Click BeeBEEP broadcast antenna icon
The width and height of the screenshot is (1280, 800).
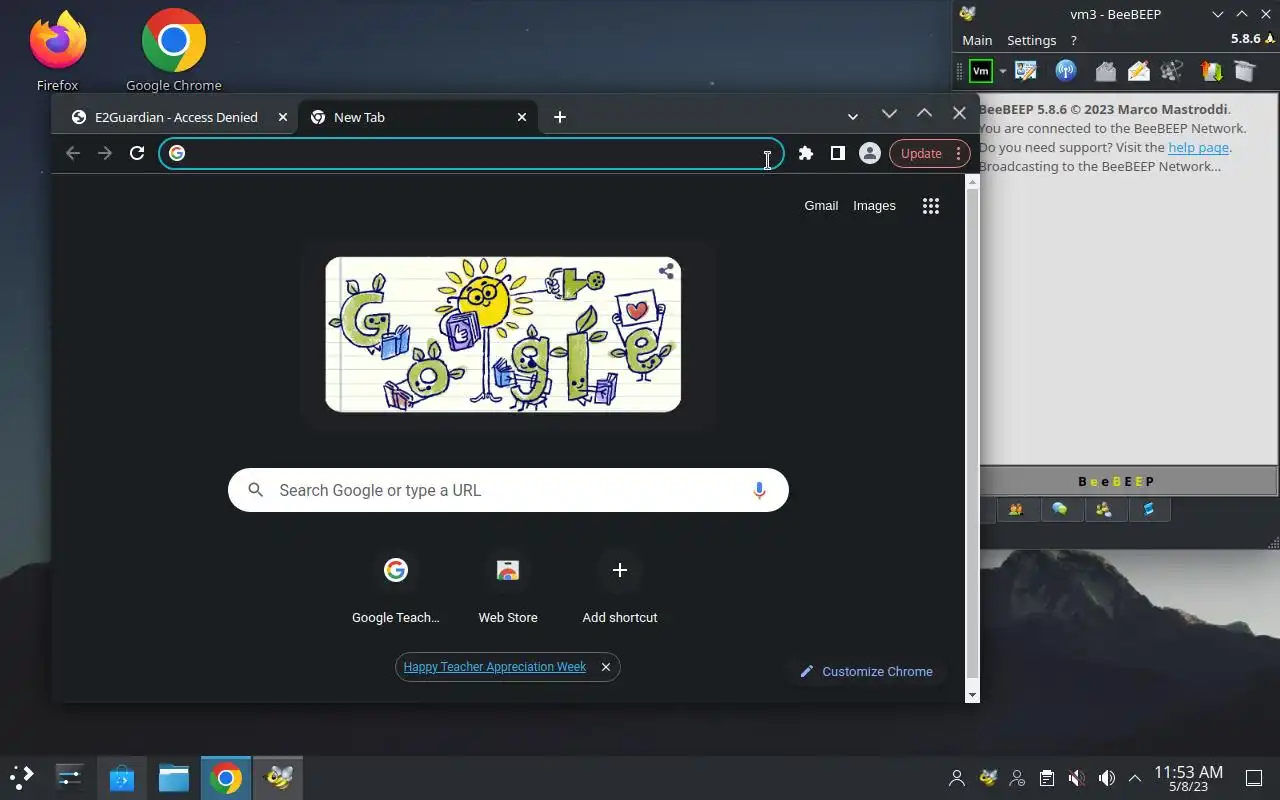pos(1066,71)
